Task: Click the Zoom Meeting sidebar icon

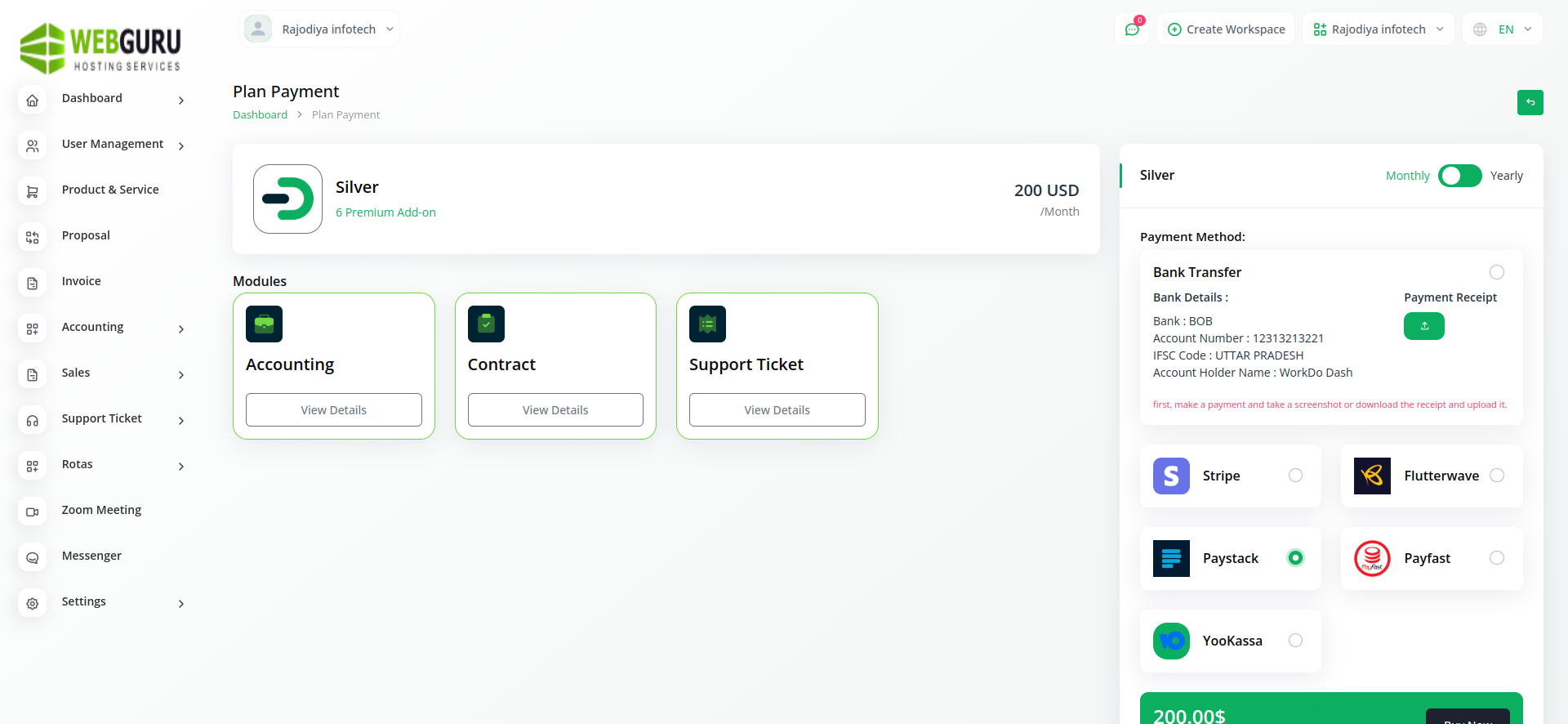Action: point(33,512)
